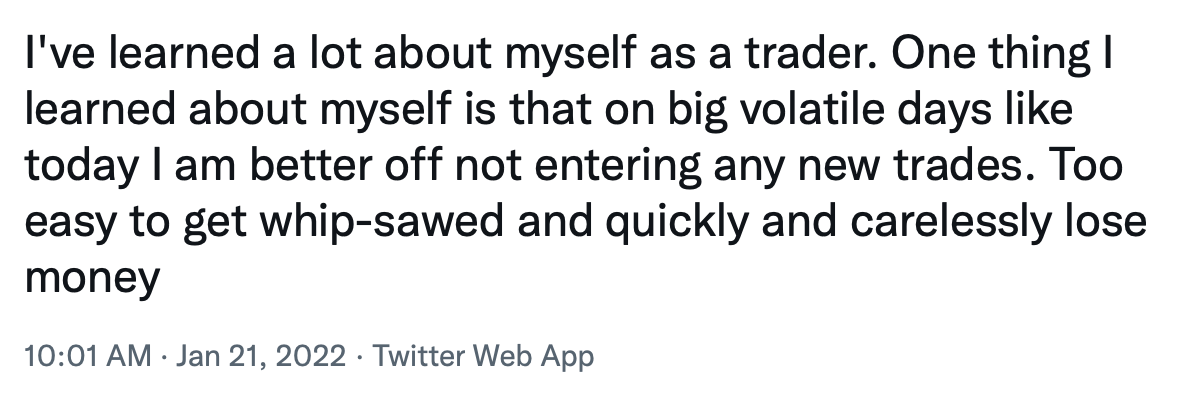Click the 10:01 AM timestamp link
This screenshot has height=396, width=1180.
coord(88,355)
